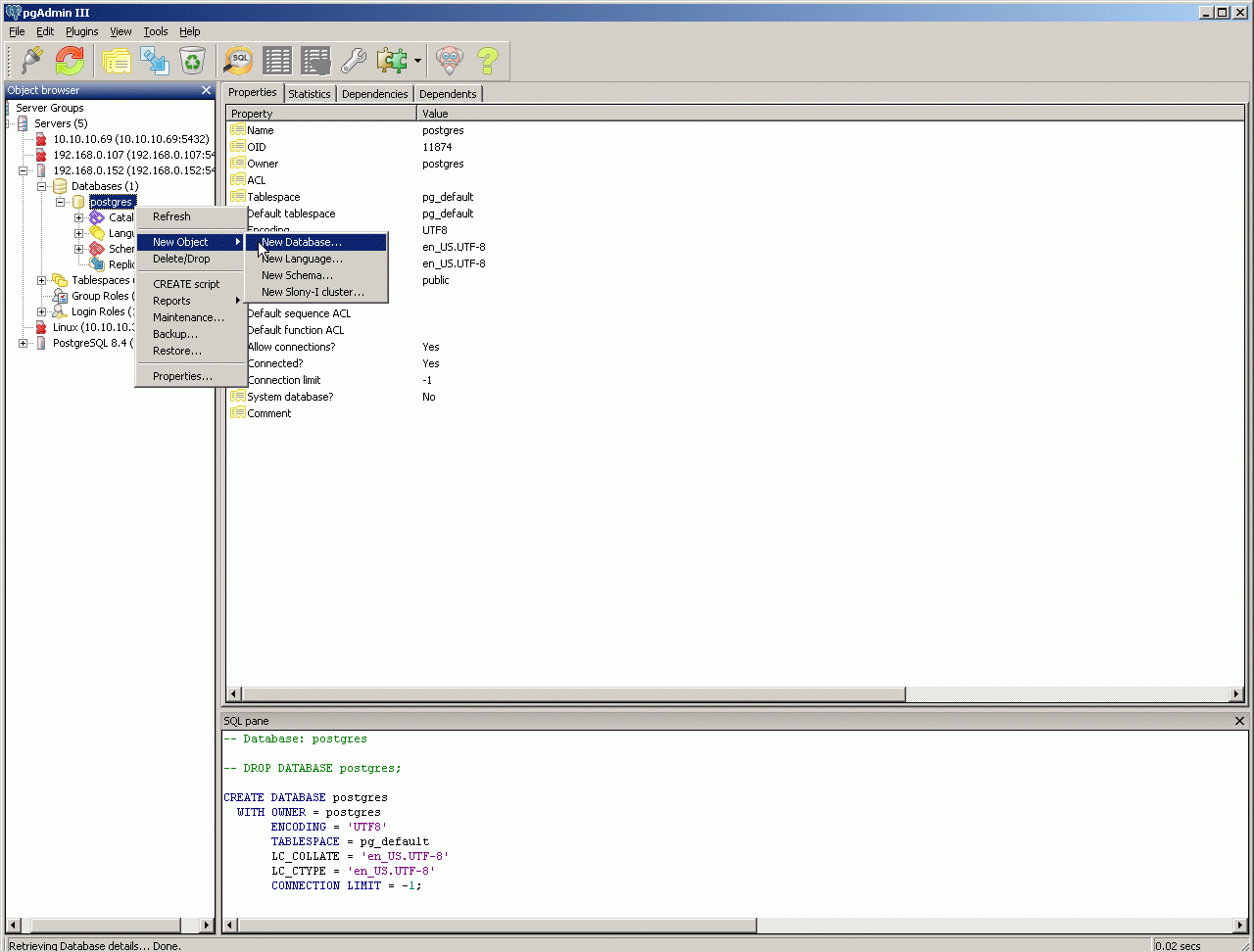The width and height of the screenshot is (1254, 952).
Task: Open the Tools menu
Action: click(x=156, y=31)
